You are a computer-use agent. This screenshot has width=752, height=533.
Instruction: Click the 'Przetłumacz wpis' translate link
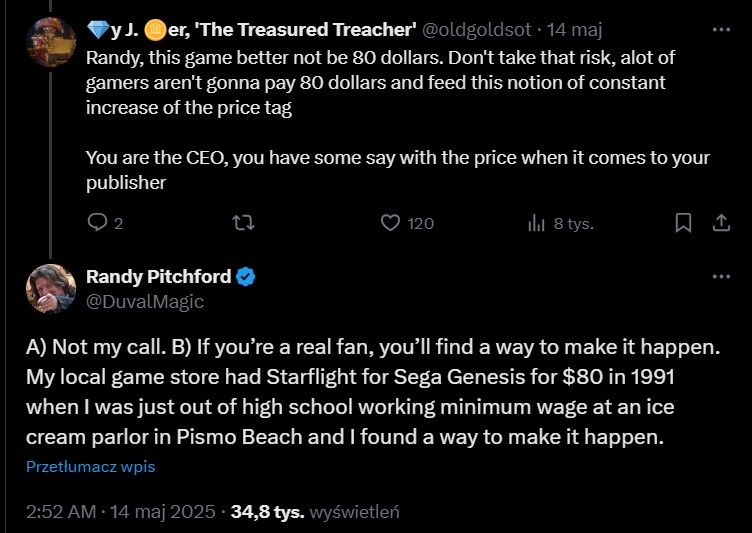[x=91, y=466]
